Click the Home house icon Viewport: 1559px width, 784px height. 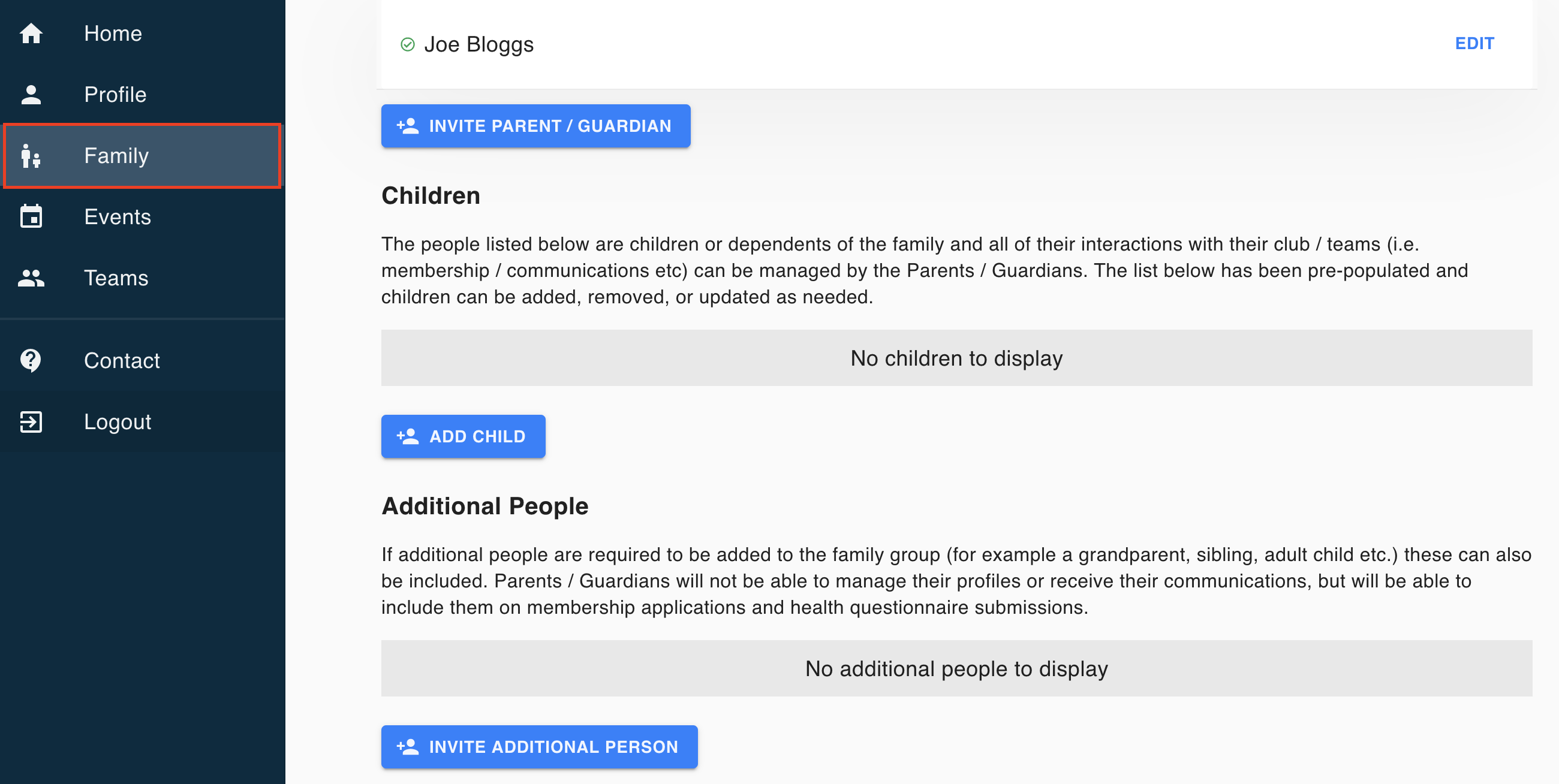[x=31, y=34]
